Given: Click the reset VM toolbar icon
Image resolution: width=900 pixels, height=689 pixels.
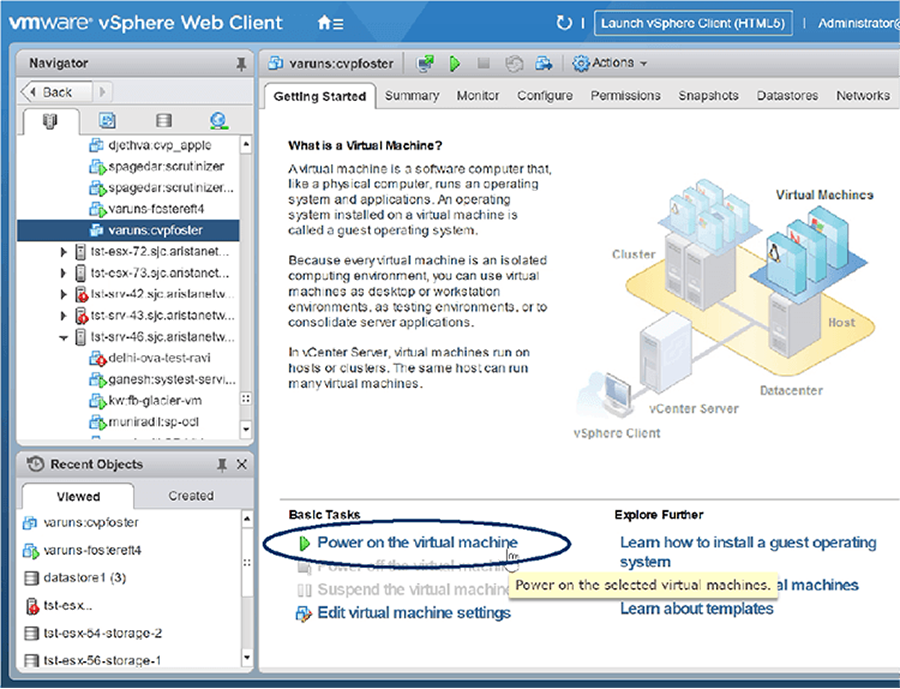Looking at the screenshot, I should pyautogui.click(x=514, y=63).
